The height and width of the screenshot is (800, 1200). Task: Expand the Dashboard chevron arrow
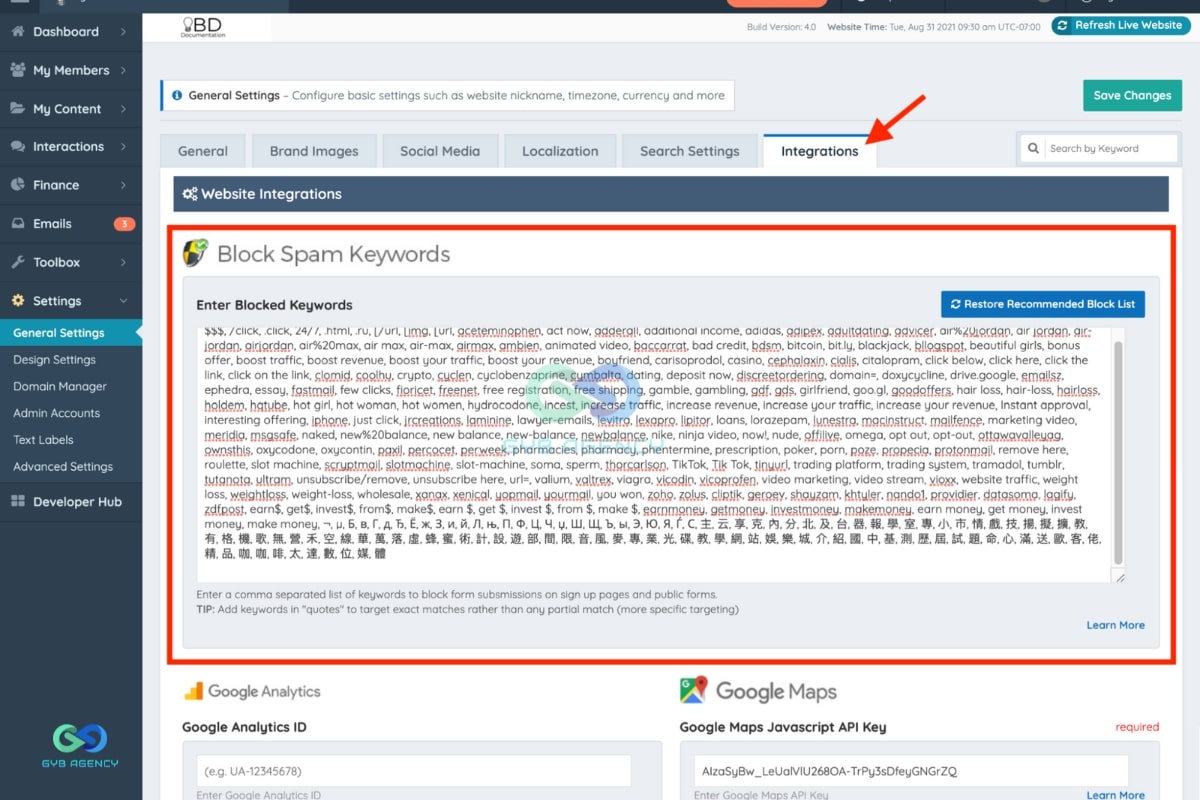(123, 32)
